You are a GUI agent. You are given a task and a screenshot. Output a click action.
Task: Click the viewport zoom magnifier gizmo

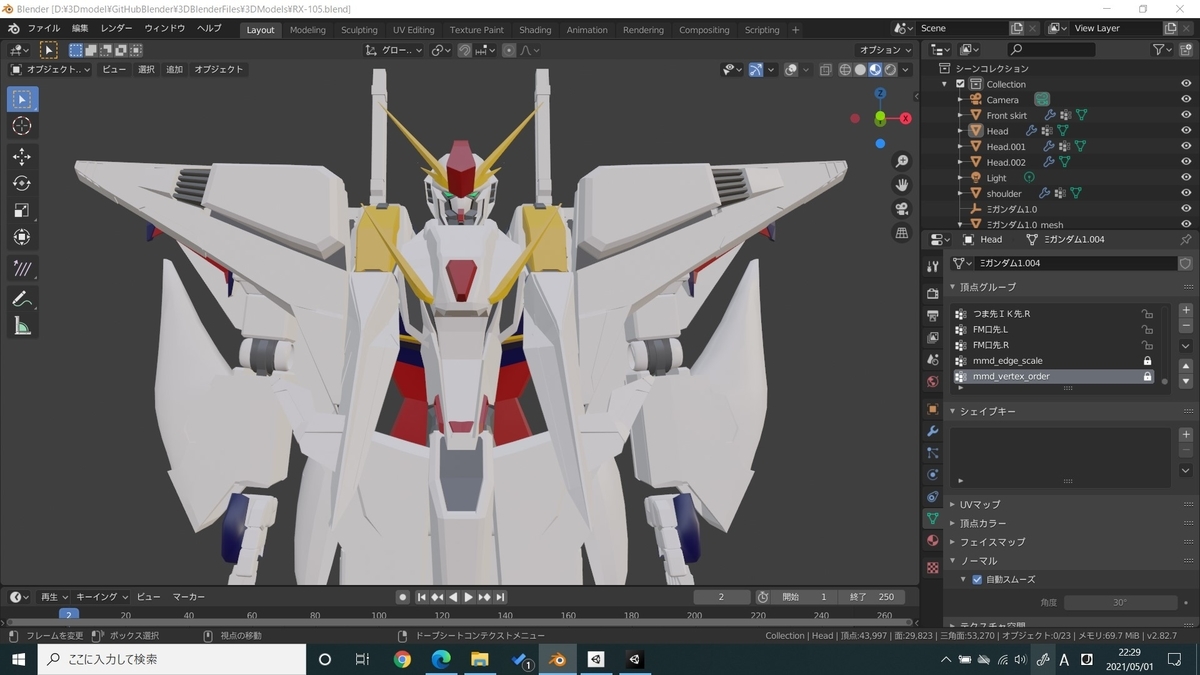click(901, 162)
